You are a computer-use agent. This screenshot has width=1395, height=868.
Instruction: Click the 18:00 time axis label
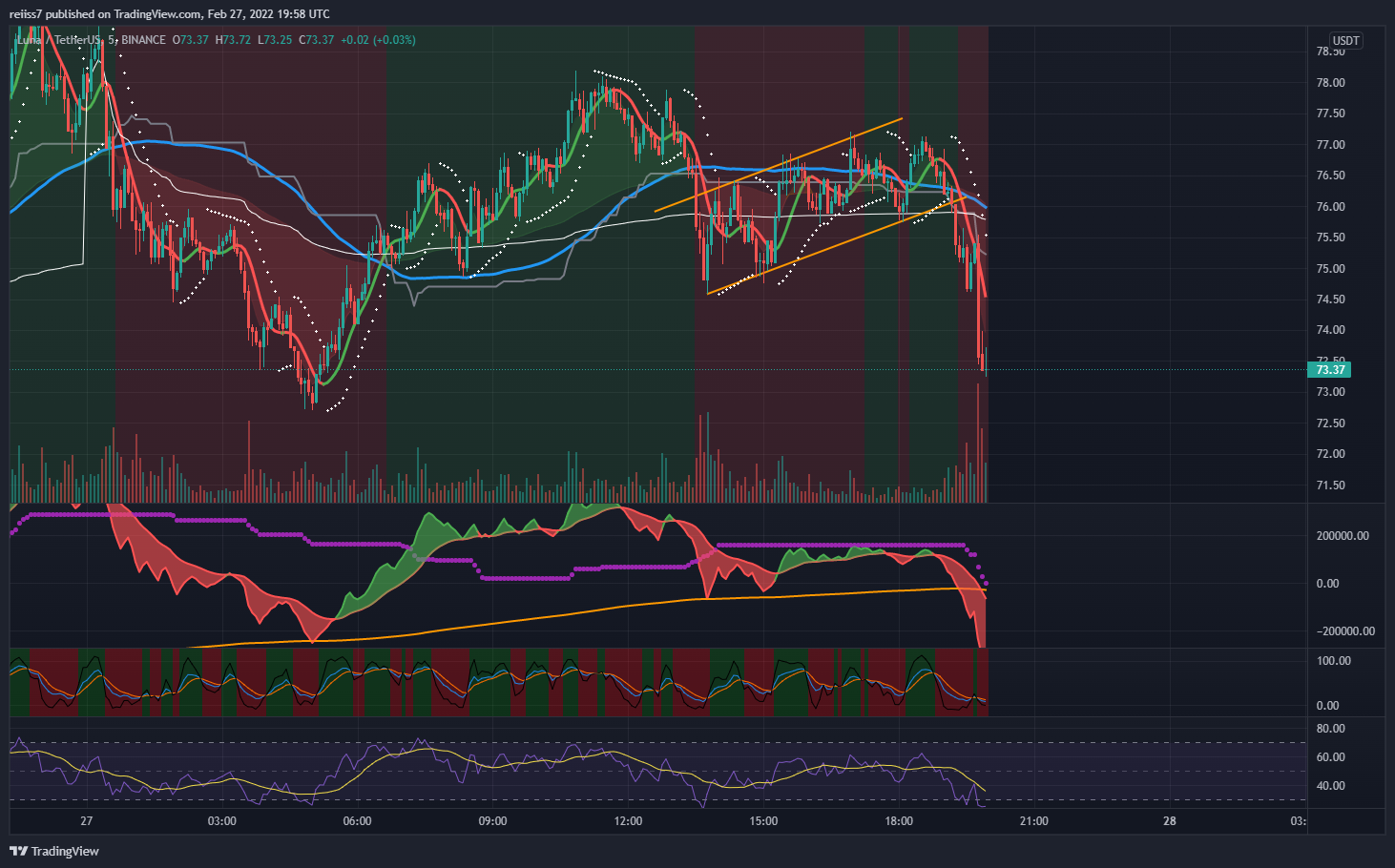(x=899, y=821)
